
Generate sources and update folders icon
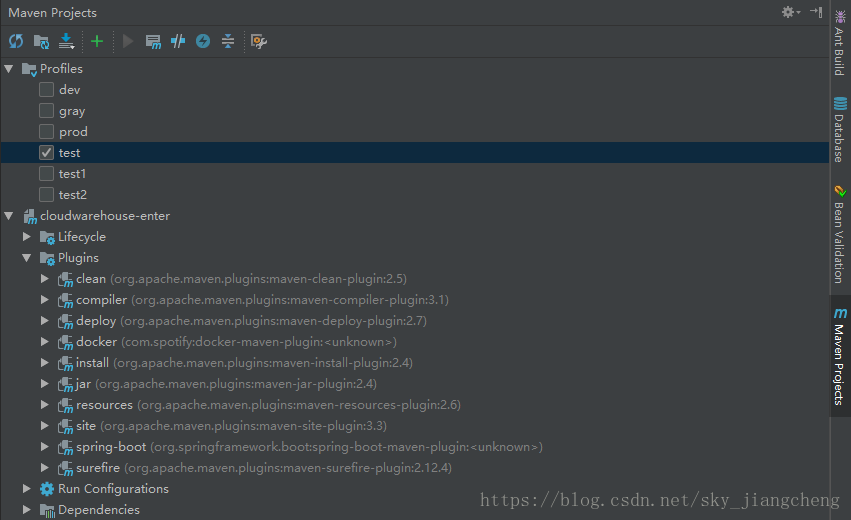41,41
